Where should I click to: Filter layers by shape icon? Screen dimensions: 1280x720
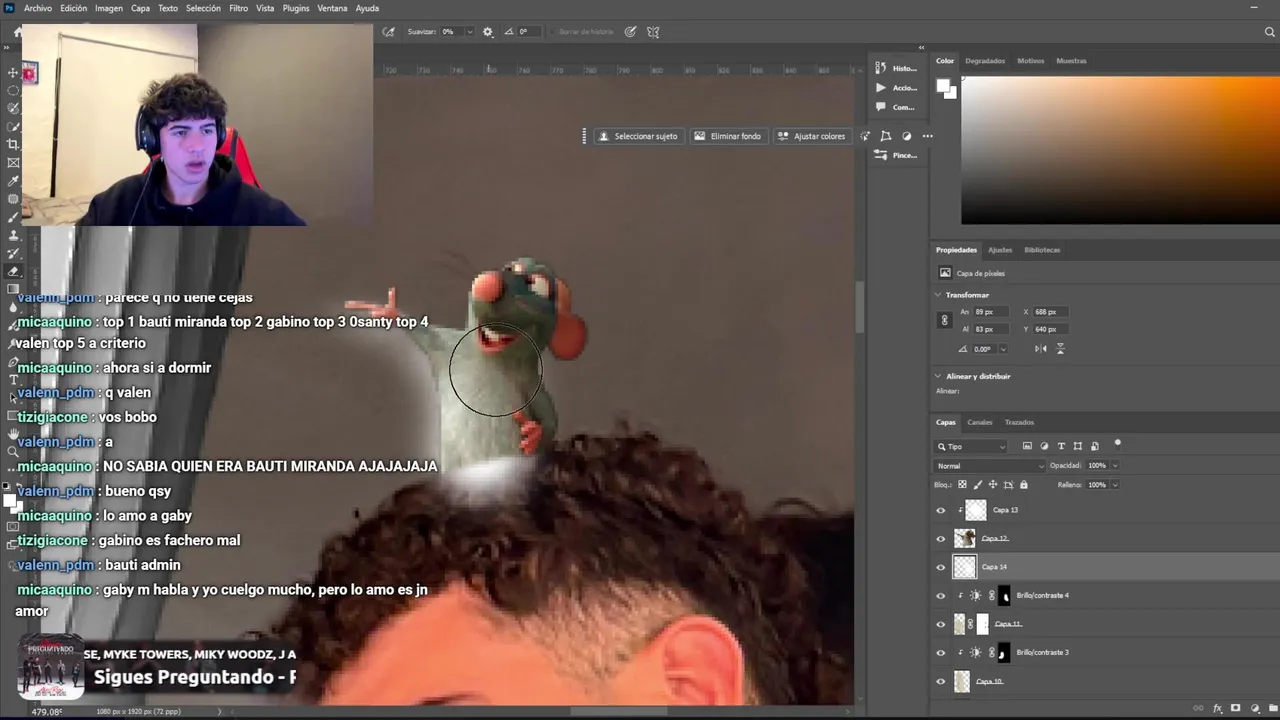[1078, 446]
